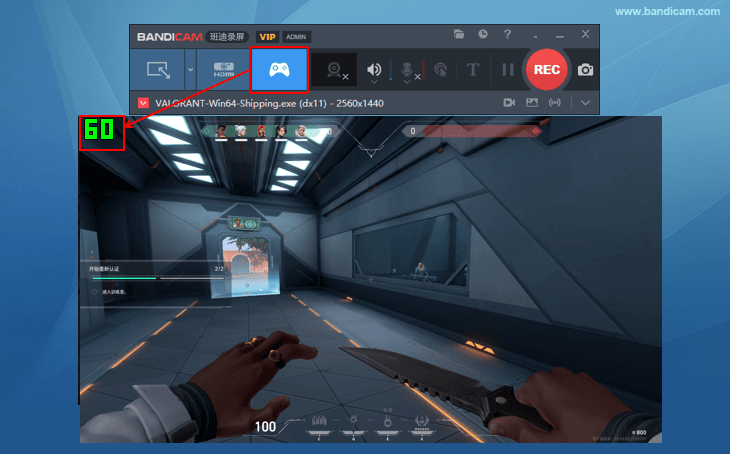730x454 pixels.
Task: Start recording with the red REC button
Action: tap(547, 70)
